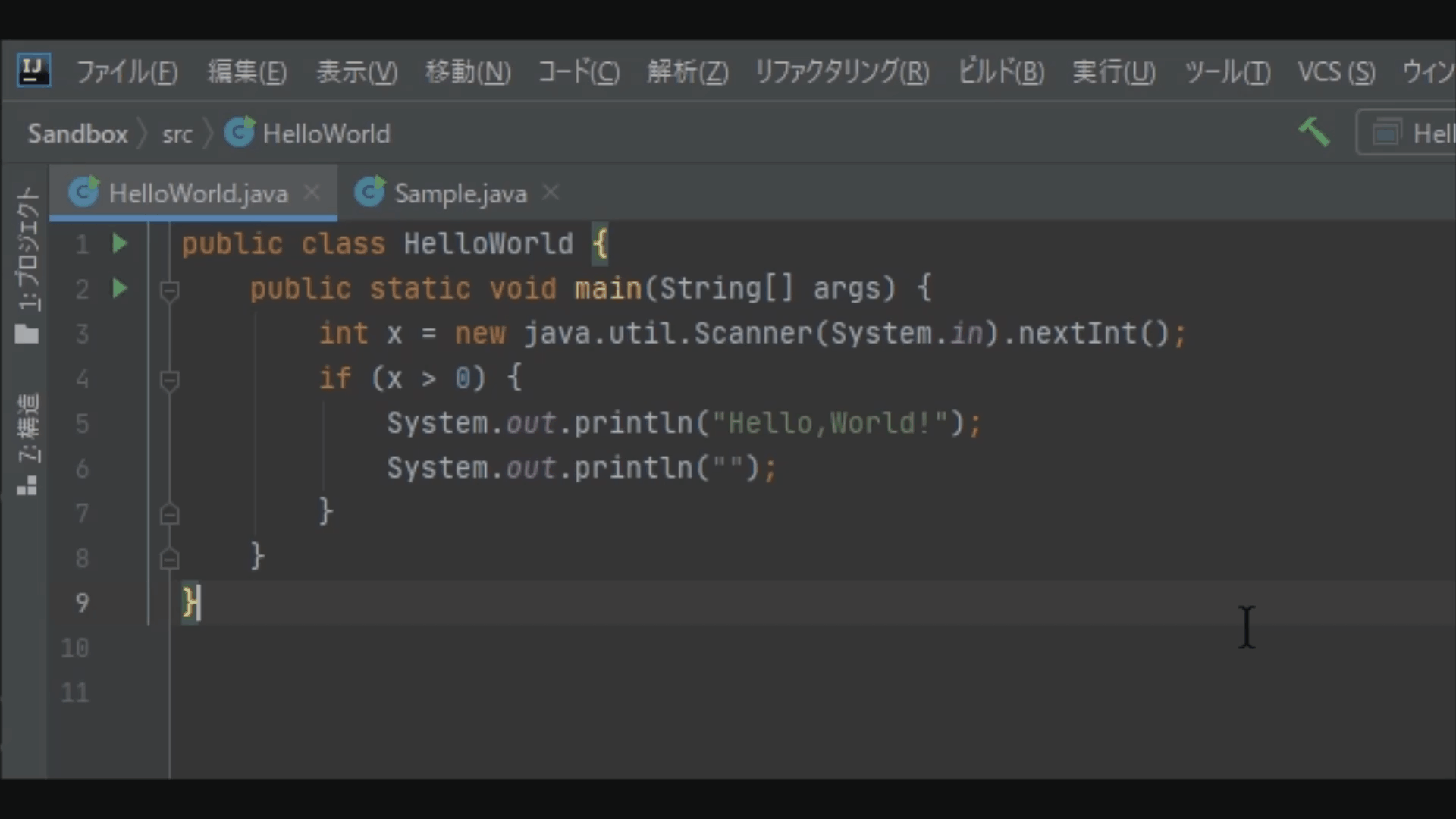
Task: Click the IntelliJ IDEA logo icon
Action: tap(33, 71)
